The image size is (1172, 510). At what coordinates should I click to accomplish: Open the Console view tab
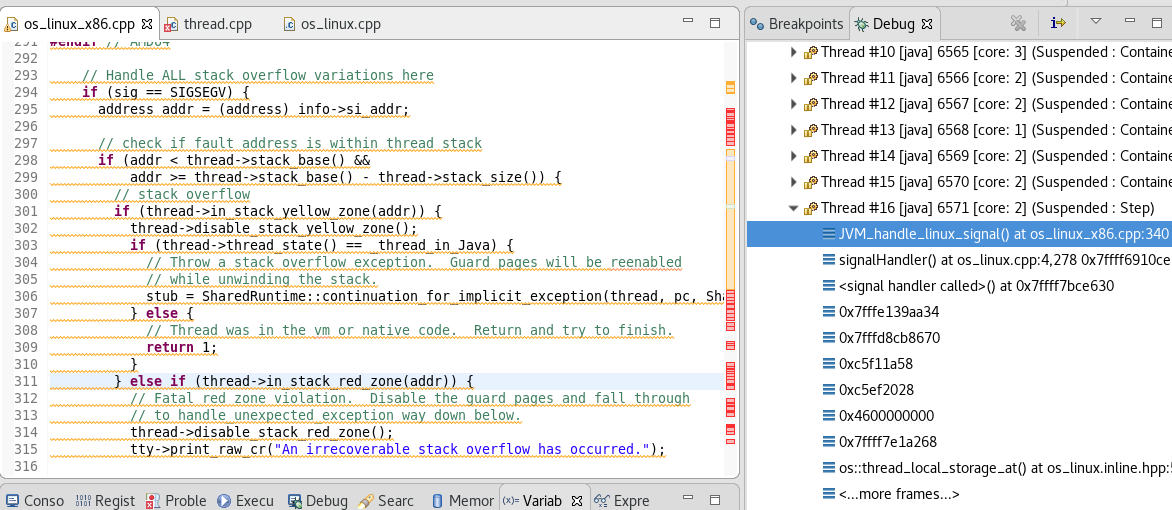(x=35, y=500)
